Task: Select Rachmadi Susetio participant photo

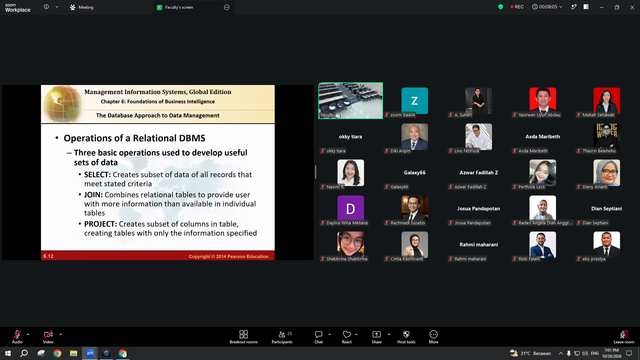Action: click(x=415, y=209)
